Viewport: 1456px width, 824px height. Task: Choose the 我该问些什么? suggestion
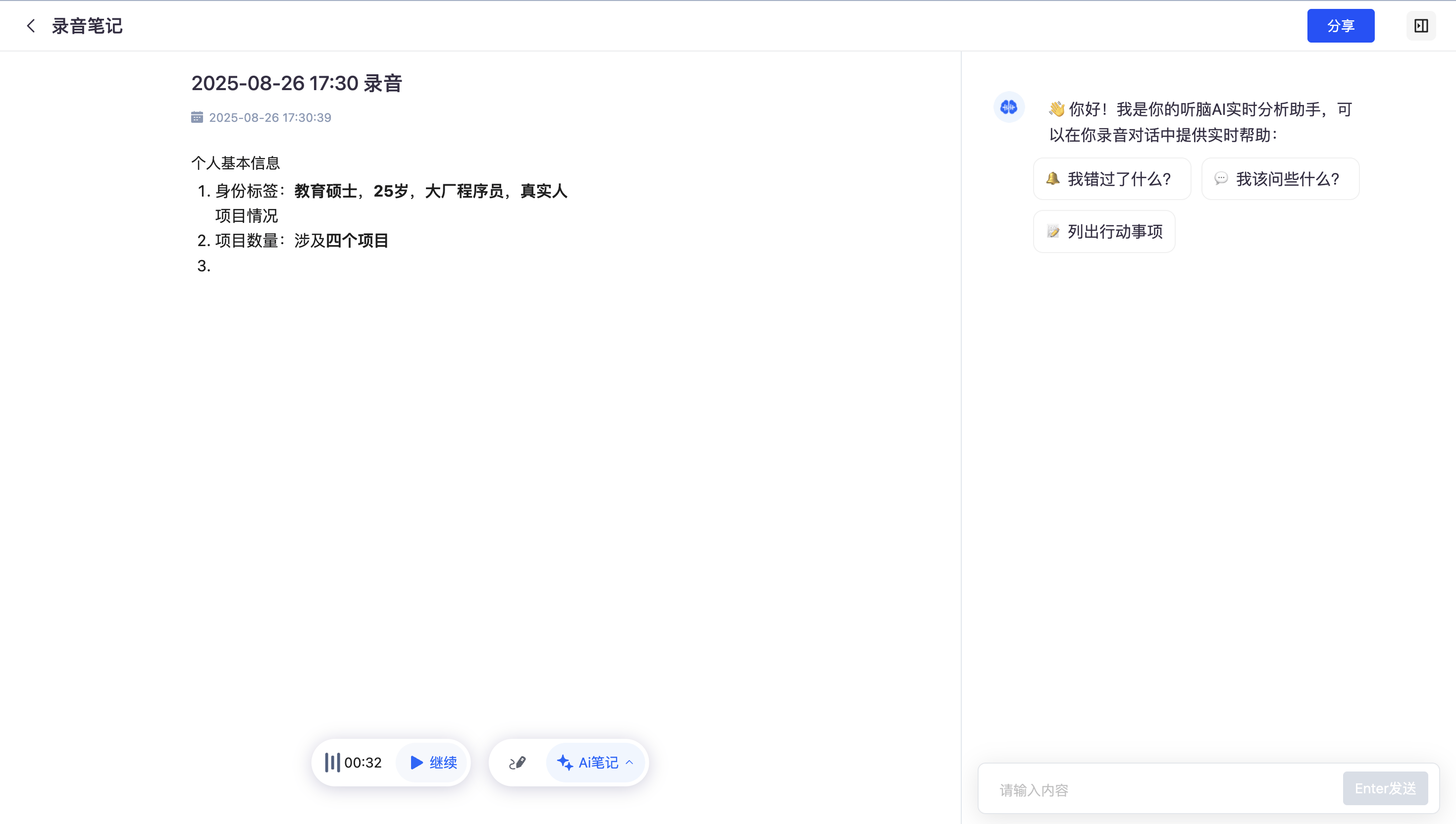pyautogui.click(x=1280, y=179)
